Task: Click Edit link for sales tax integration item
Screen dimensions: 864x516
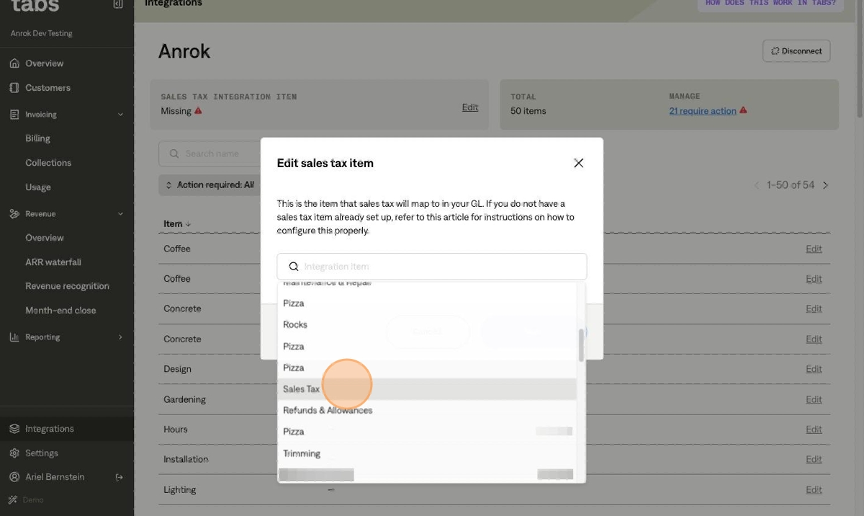Action: pyautogui.click(x=470, y=108)
